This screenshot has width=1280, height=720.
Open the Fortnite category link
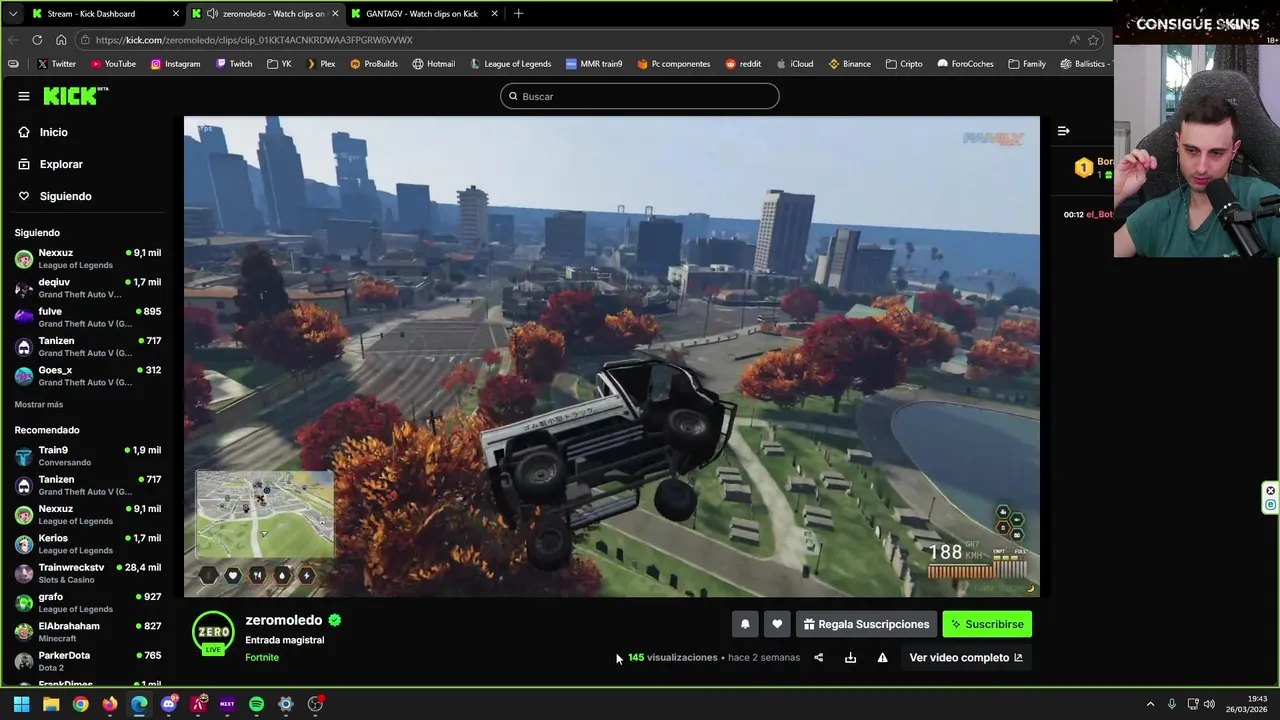point(262,657)
